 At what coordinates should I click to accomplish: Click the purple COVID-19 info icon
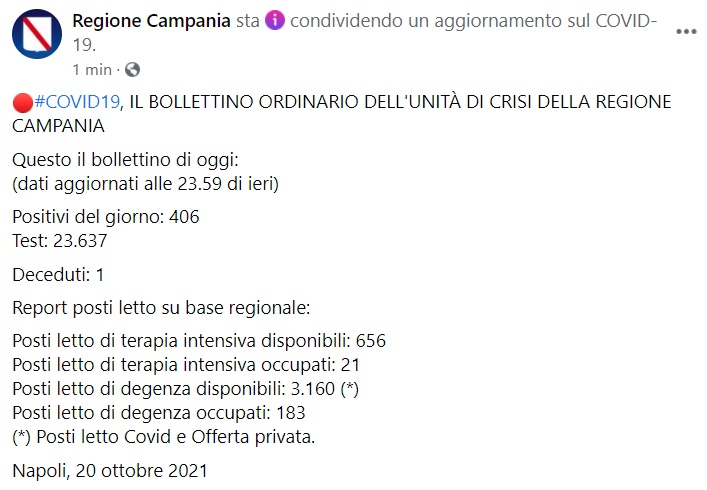[275, 21]
